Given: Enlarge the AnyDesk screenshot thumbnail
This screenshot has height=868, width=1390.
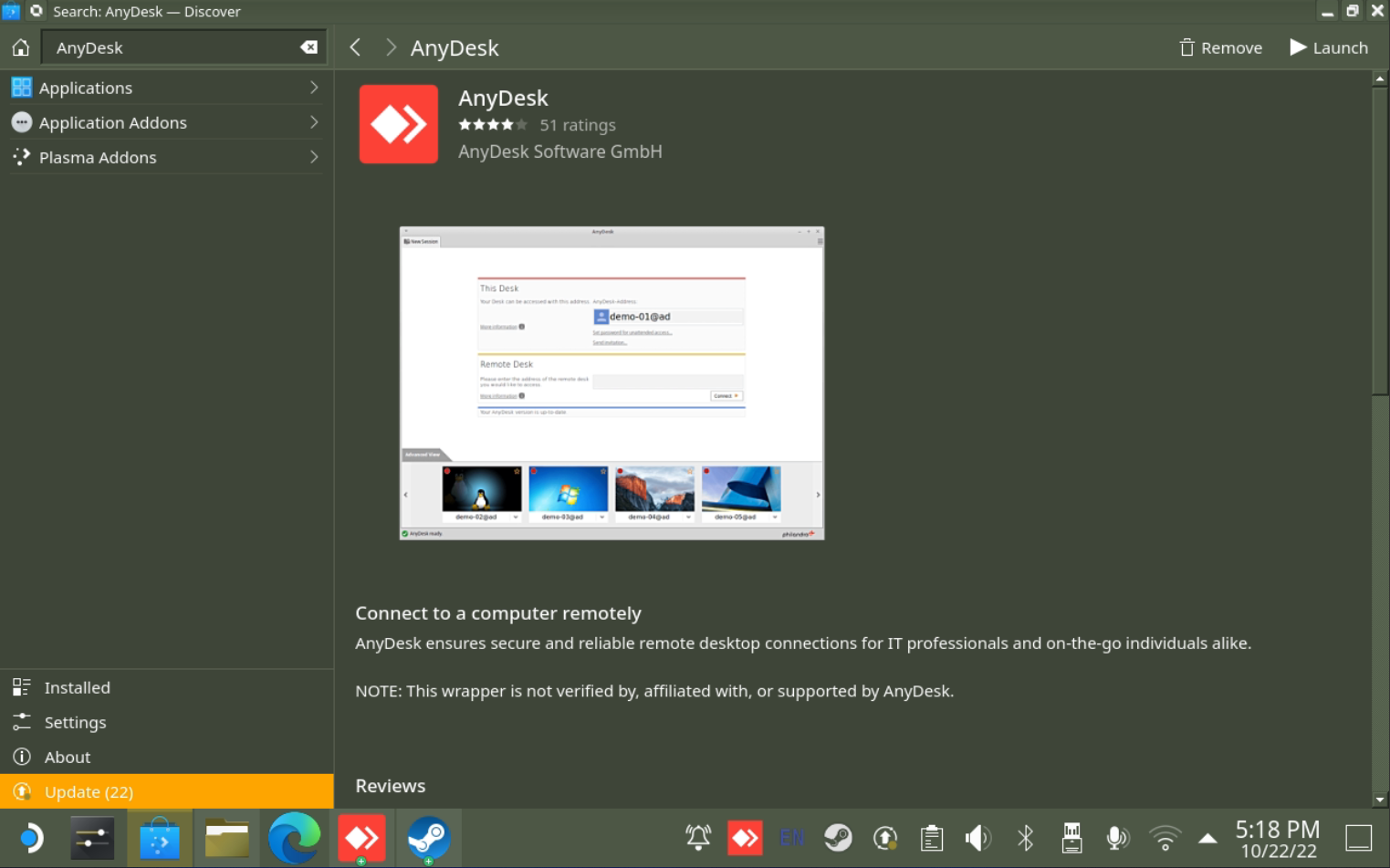Looking at the screenshot, I should 611,383.
